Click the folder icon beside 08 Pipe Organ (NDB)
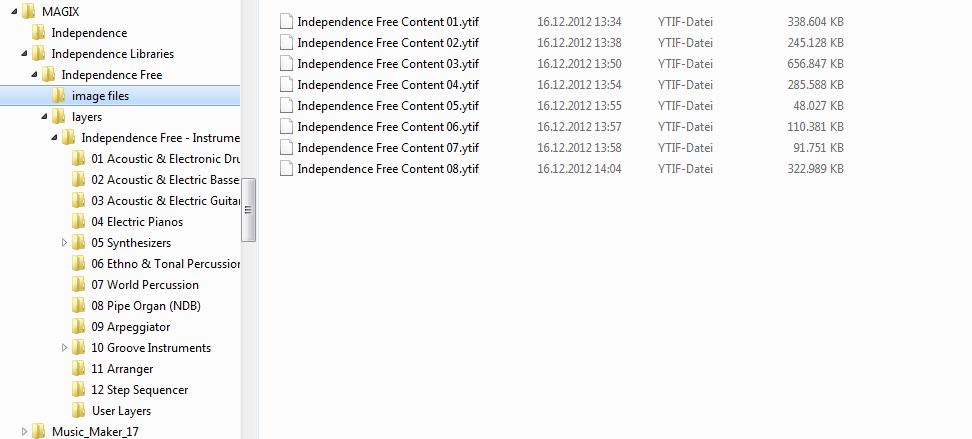This screenshot has height=439, width=972. pyautogui.click(x=78, y=306)
